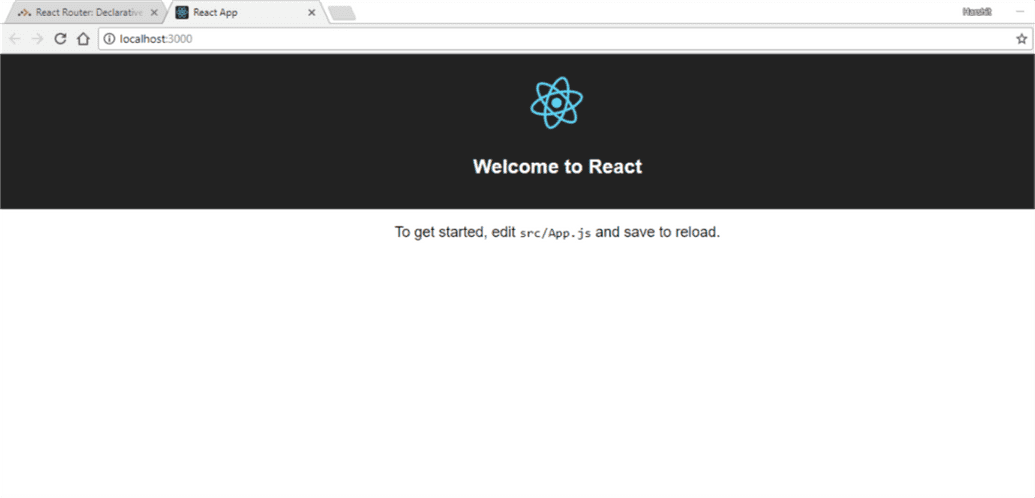1035x498 pixels.
Task: Open a new tab
Action: tap(342, 13)
